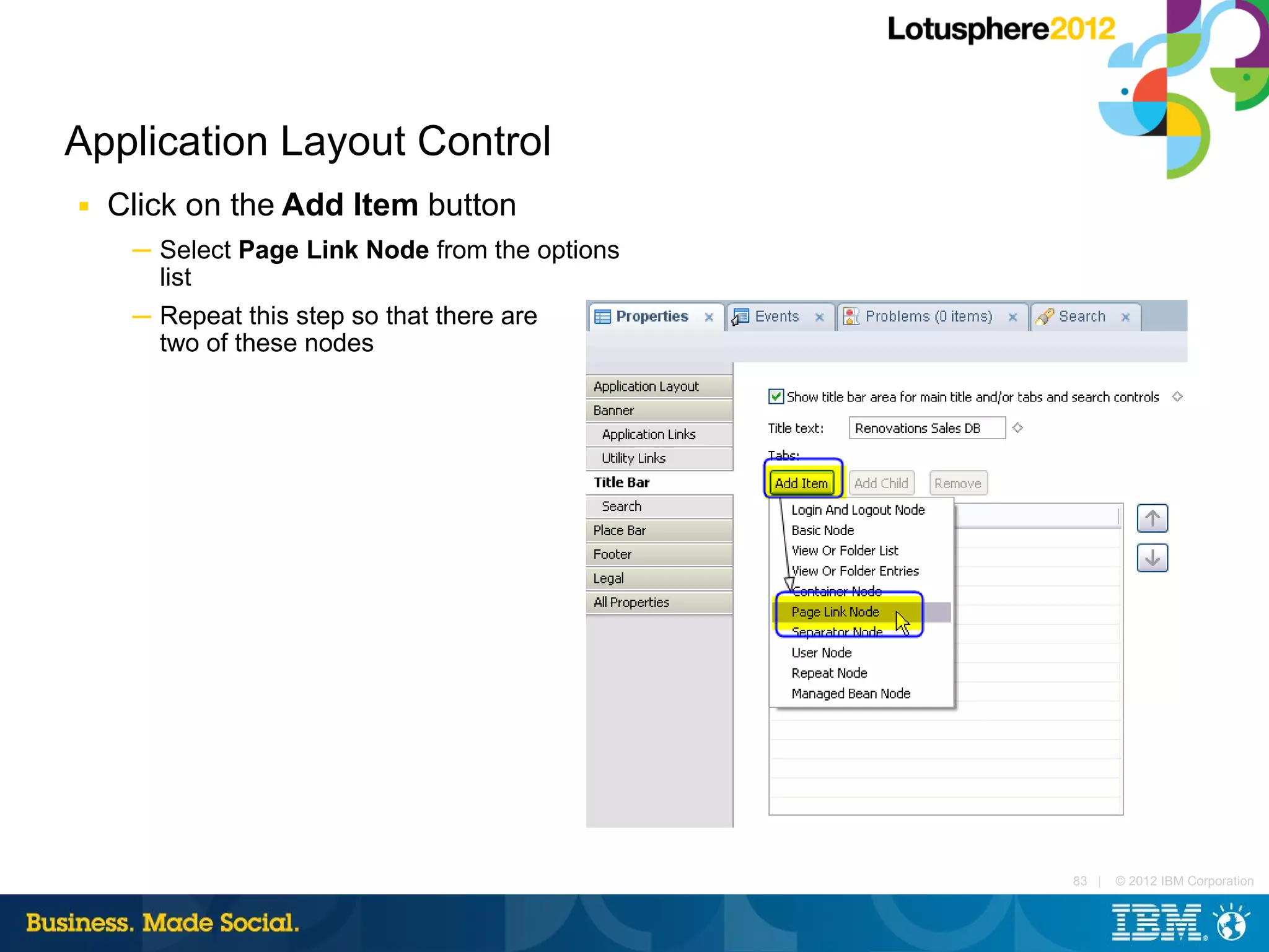
Task: Close the Properties tab
Action: tap(709, 317)
